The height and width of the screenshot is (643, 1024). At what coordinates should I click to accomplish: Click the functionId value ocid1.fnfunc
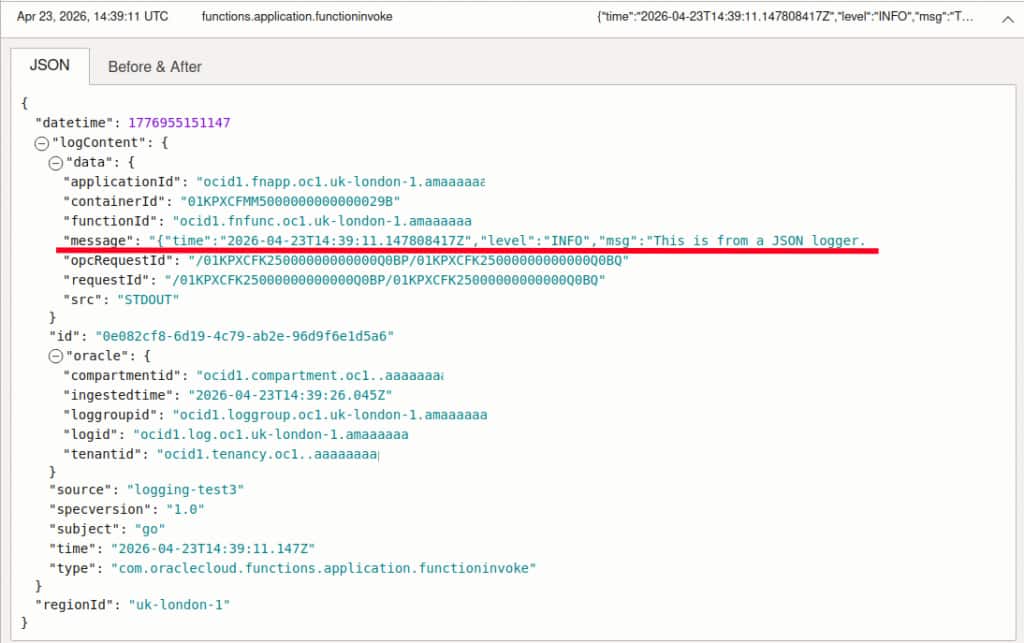(x=322, y=221)
